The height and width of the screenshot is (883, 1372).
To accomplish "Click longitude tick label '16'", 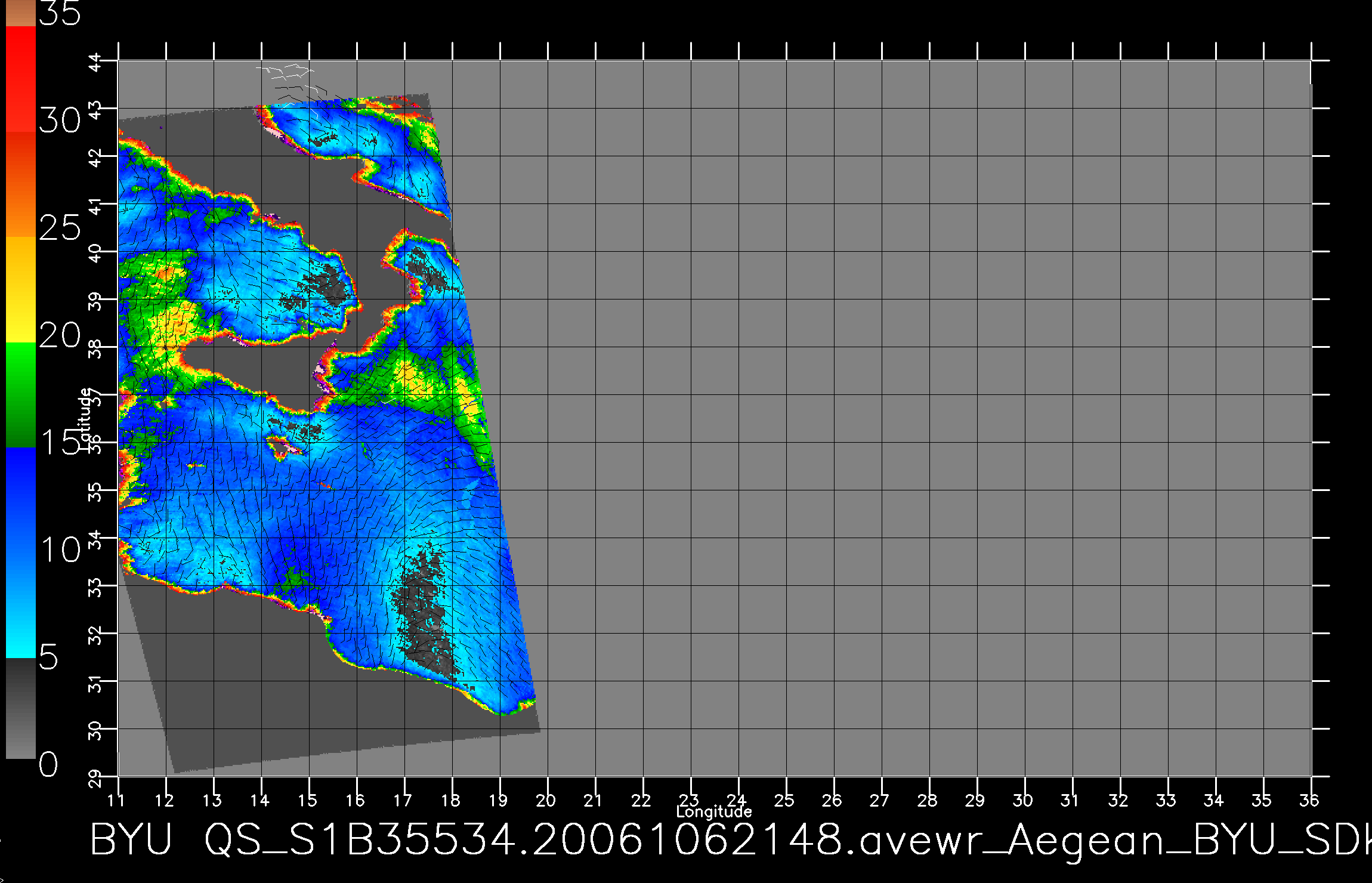I will click(x=355, y=800).
